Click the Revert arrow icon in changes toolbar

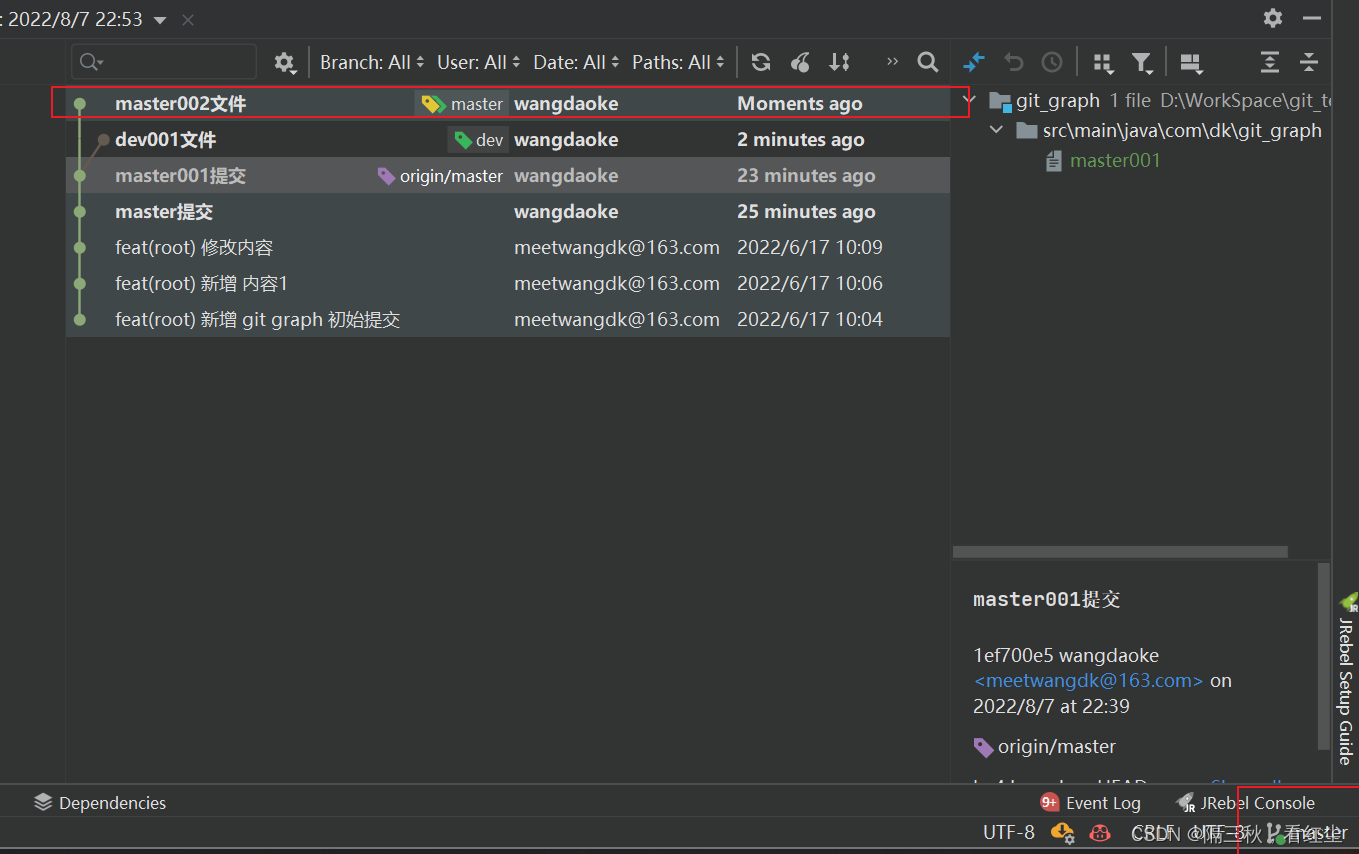tap(1014, 62)
